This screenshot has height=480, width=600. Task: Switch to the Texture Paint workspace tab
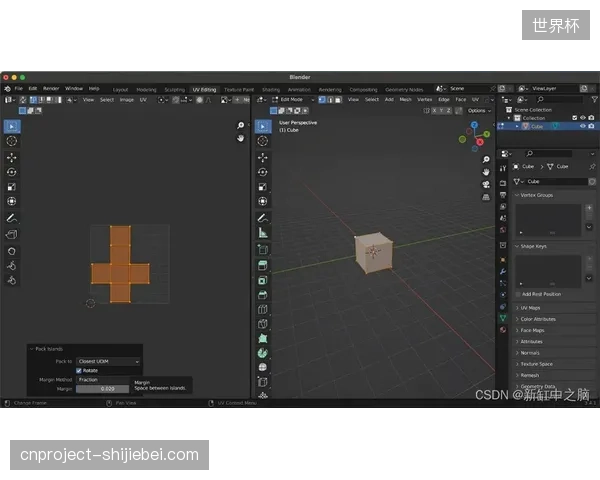click(239, 90)
